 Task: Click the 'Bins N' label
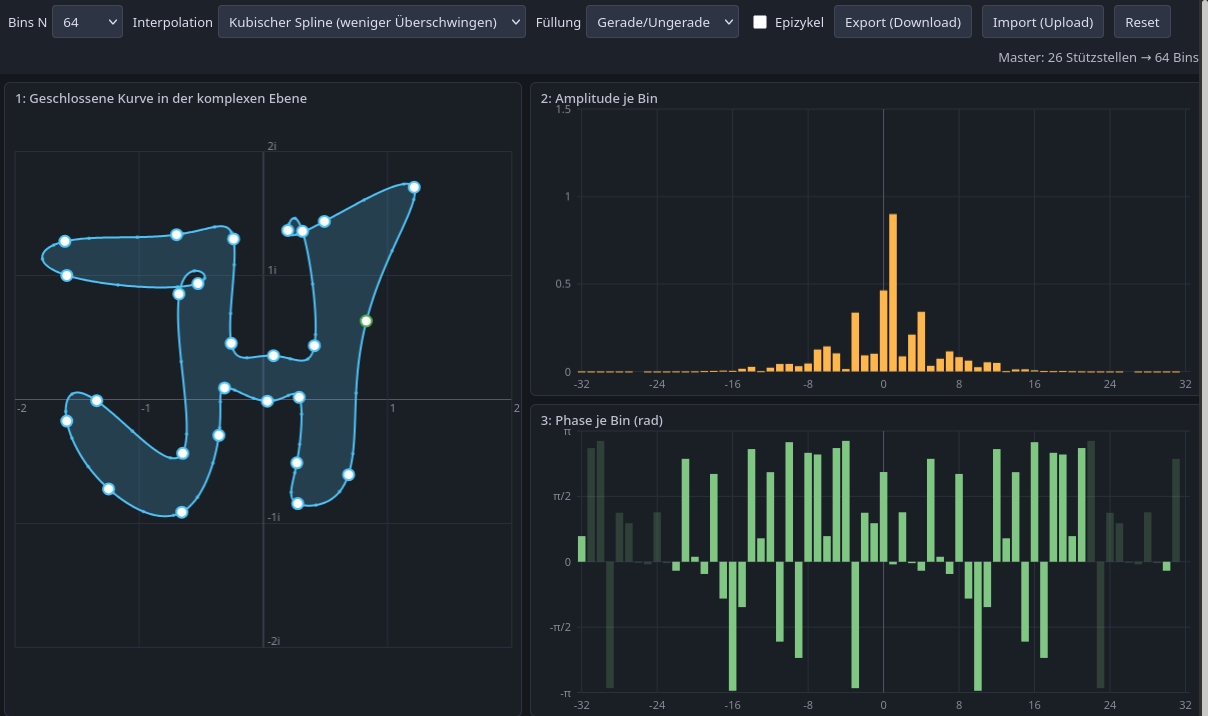tap(27, 22)
